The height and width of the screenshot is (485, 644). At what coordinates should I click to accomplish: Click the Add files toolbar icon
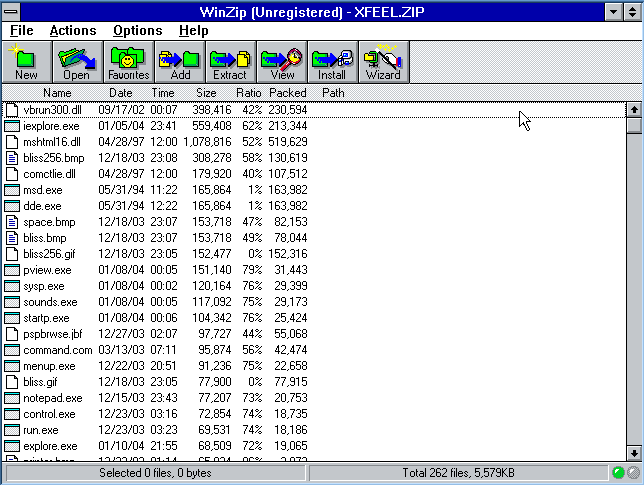[179, 62]
